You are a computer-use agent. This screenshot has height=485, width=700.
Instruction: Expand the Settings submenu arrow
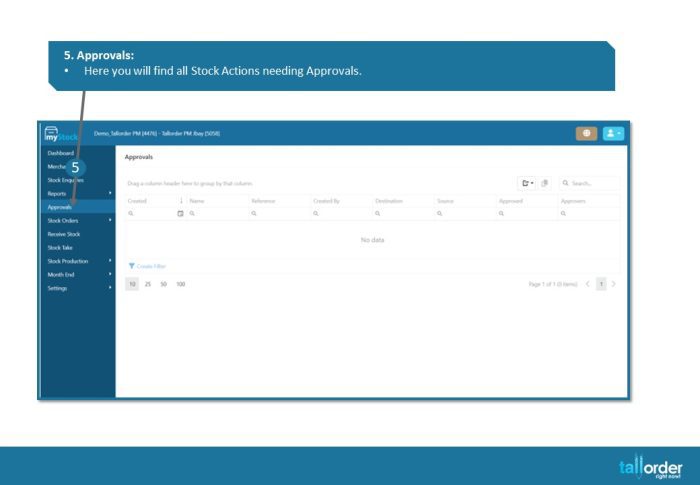click(x=110, y=288)
